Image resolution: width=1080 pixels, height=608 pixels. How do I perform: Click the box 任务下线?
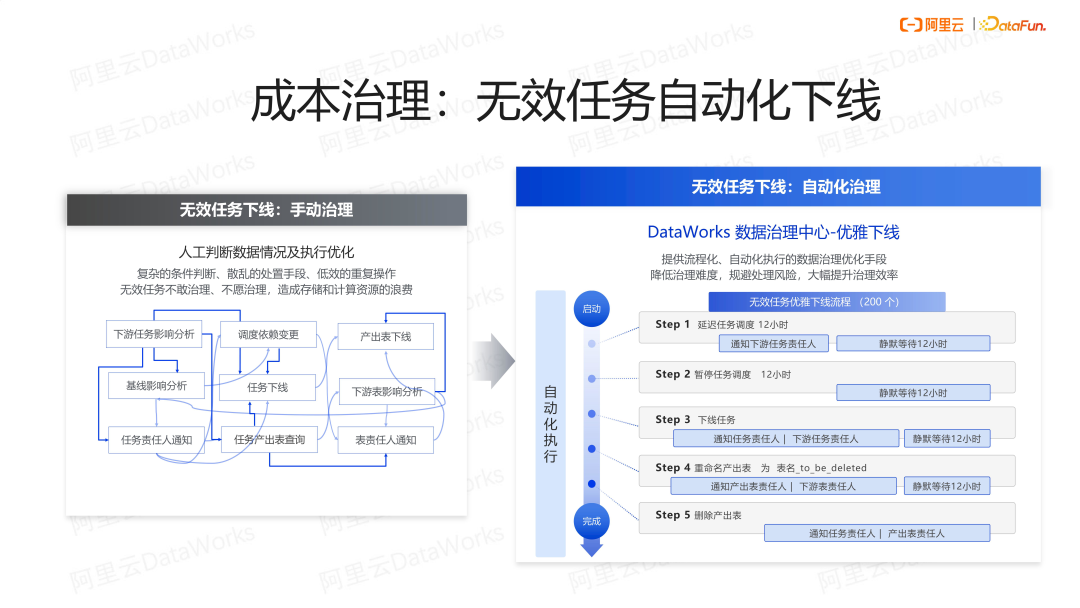267,388
